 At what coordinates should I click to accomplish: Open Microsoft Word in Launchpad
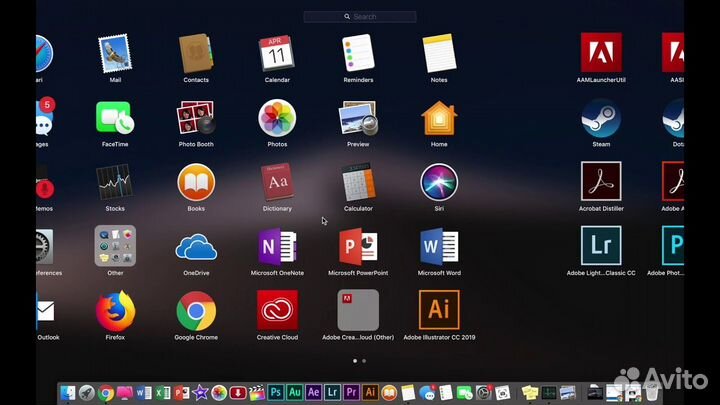(x=439, y=247)
